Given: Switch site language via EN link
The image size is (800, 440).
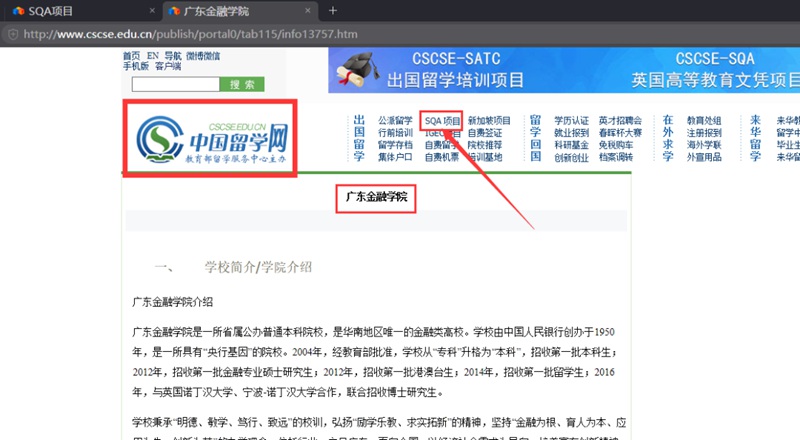Looking at the screenshot, I should point(153,56).
